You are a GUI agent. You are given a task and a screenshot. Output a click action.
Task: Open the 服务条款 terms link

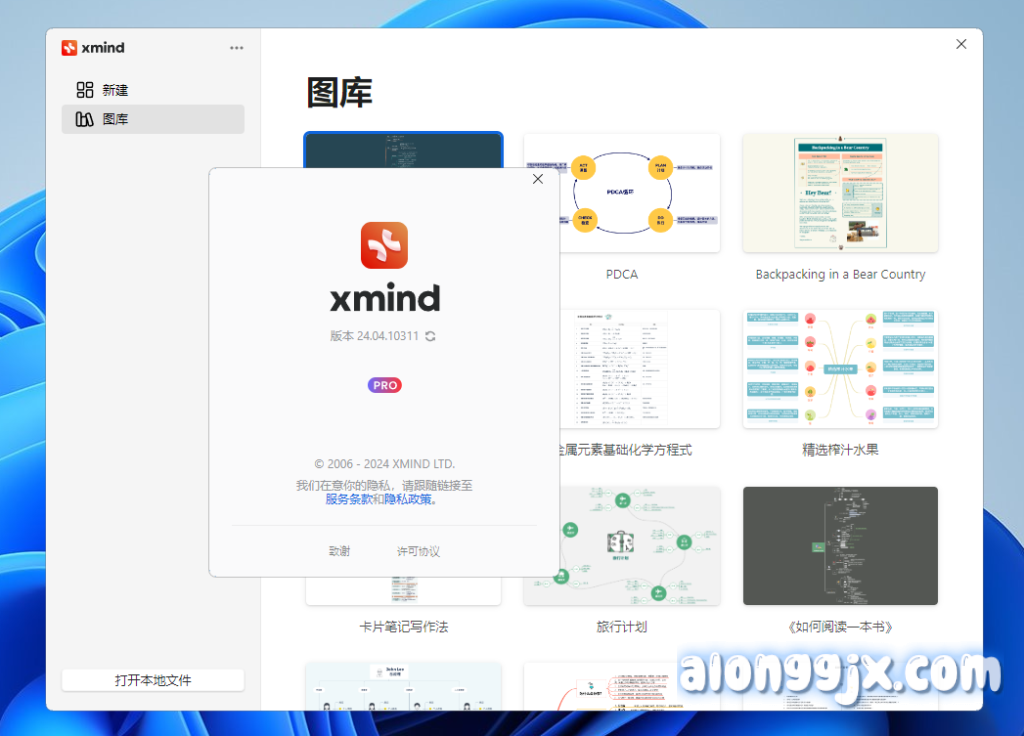(348, 499)
